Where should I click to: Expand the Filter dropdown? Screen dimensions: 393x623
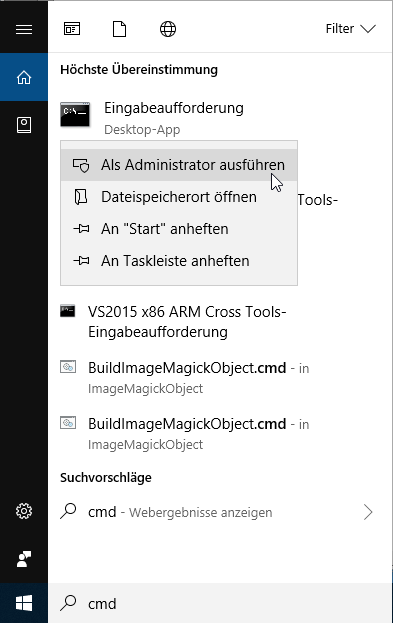click(x=350, y=29)
